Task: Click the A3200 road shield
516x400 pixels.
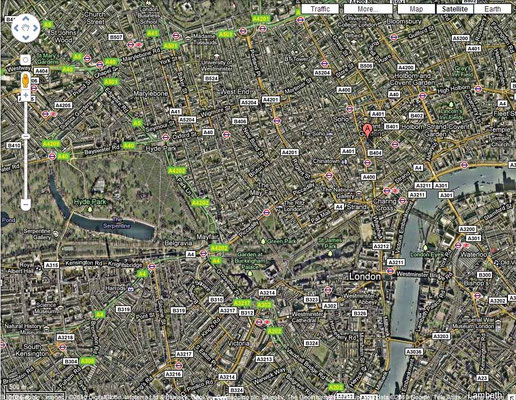Action: [x=467, y=229]
